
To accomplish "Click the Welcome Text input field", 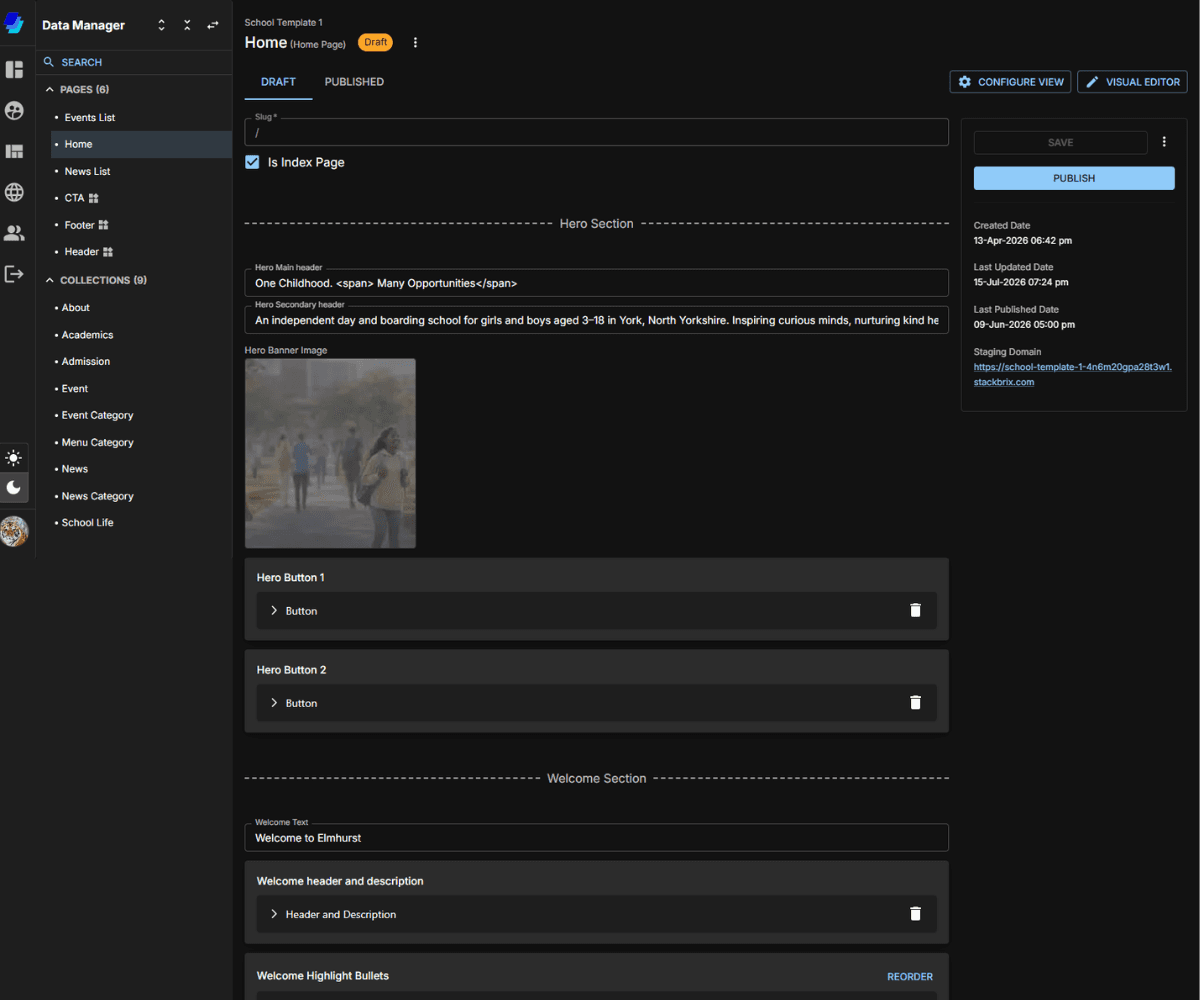I will (596, 837).
